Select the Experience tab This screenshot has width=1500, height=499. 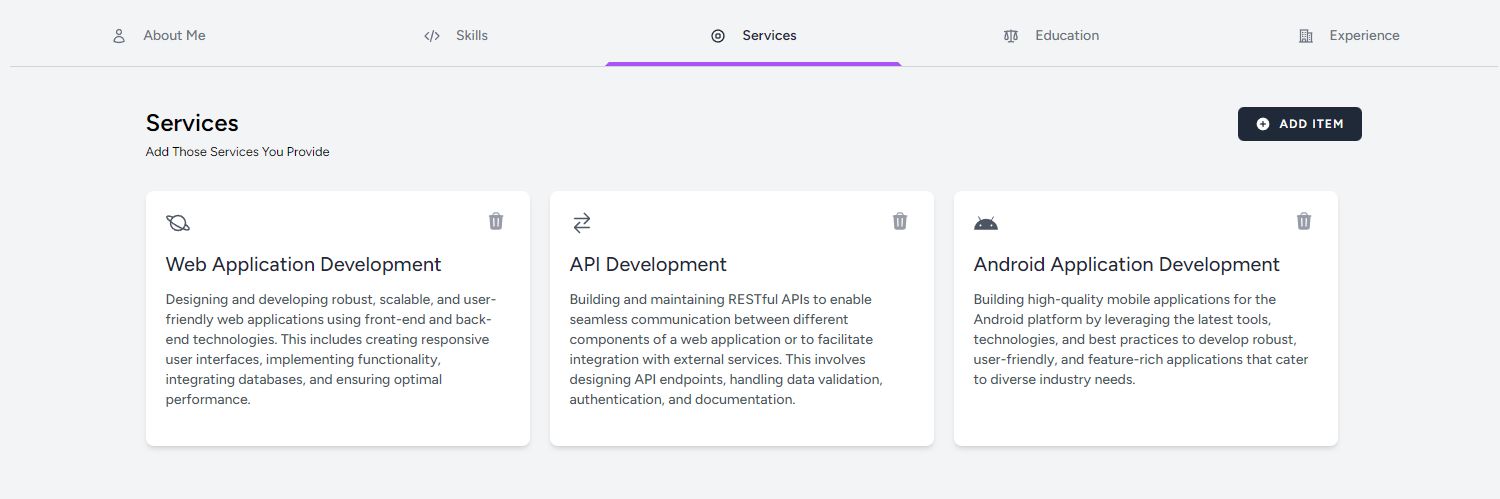tap(1364, 35)
